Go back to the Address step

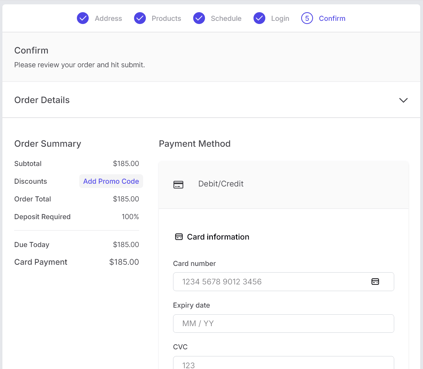pos(108,18)
